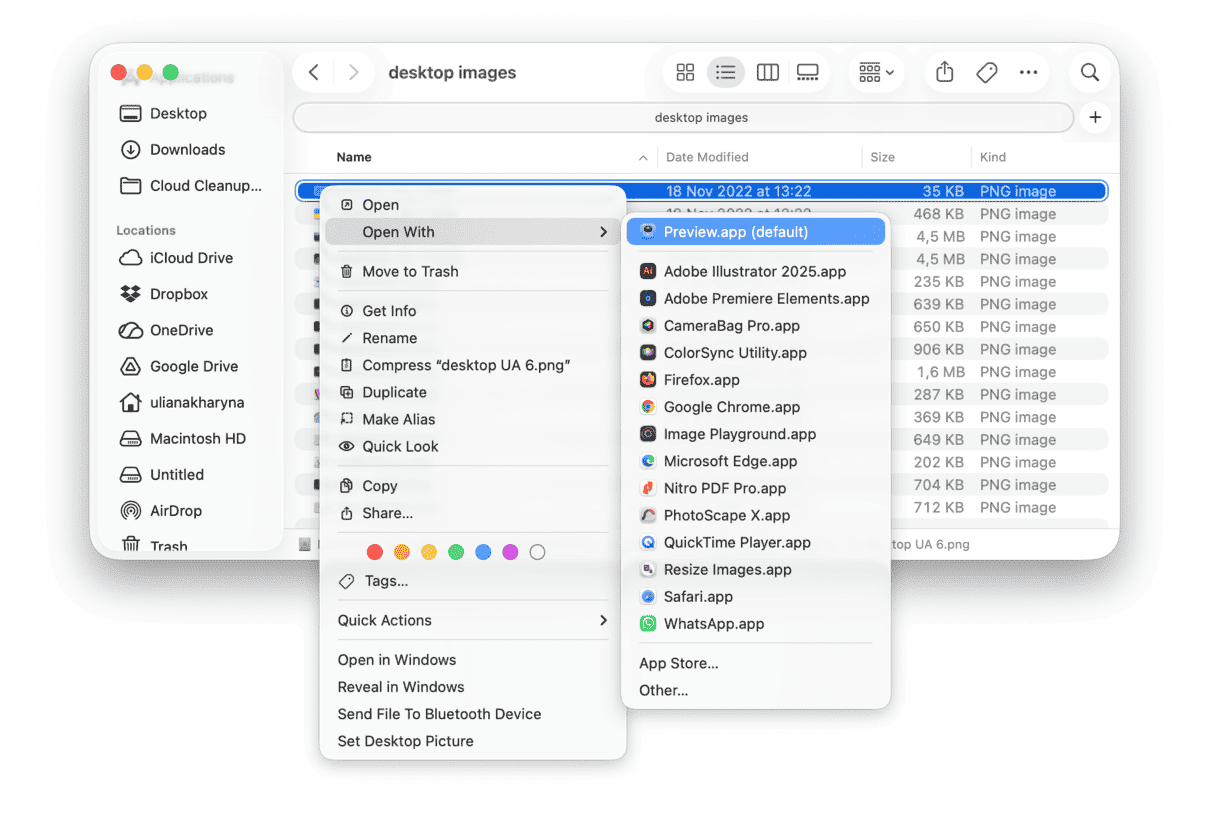
Task: Choose Send File To Bluetooth Device
Action: tap(472, 714)
